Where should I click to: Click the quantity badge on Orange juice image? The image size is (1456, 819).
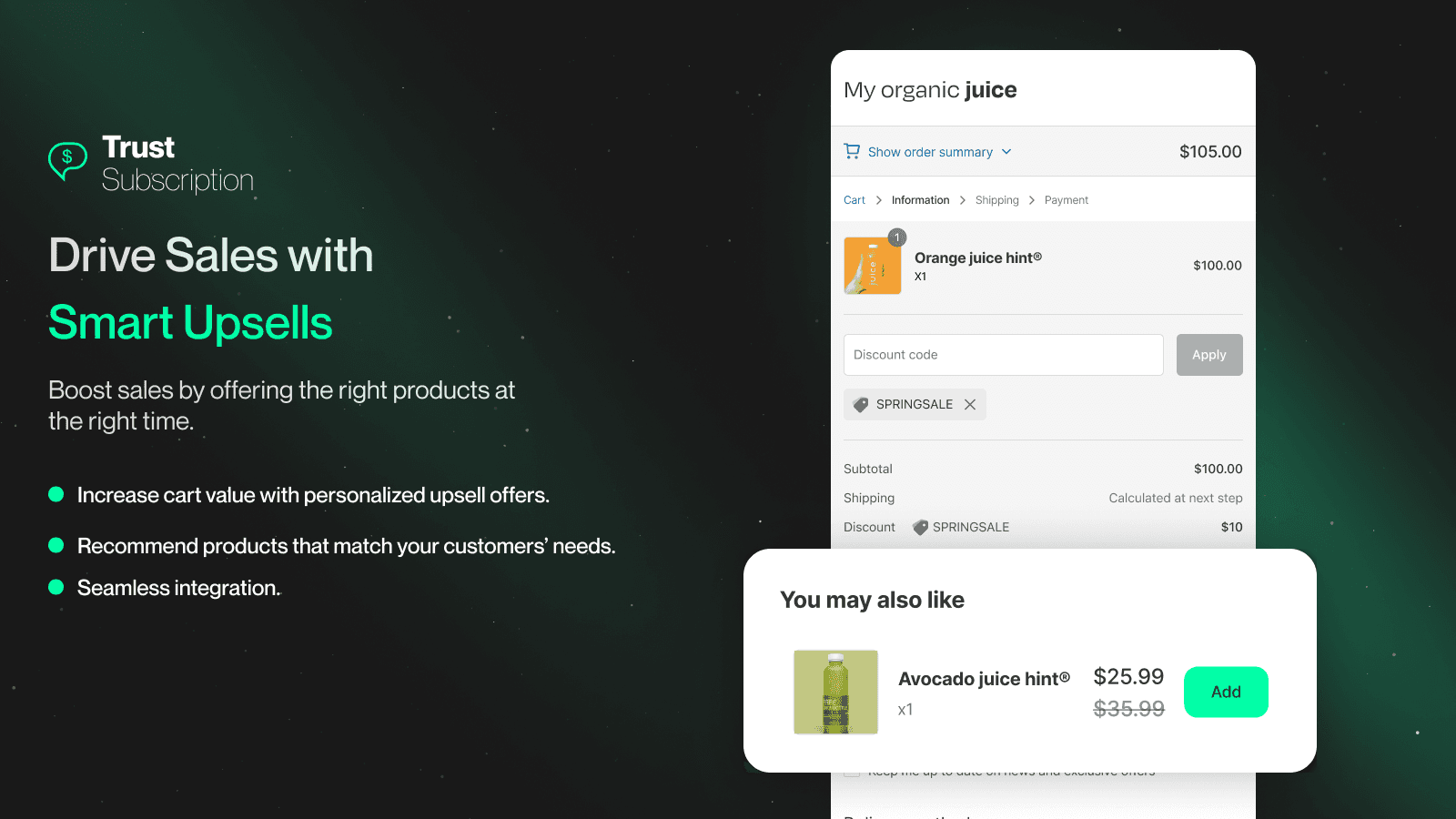897,238
